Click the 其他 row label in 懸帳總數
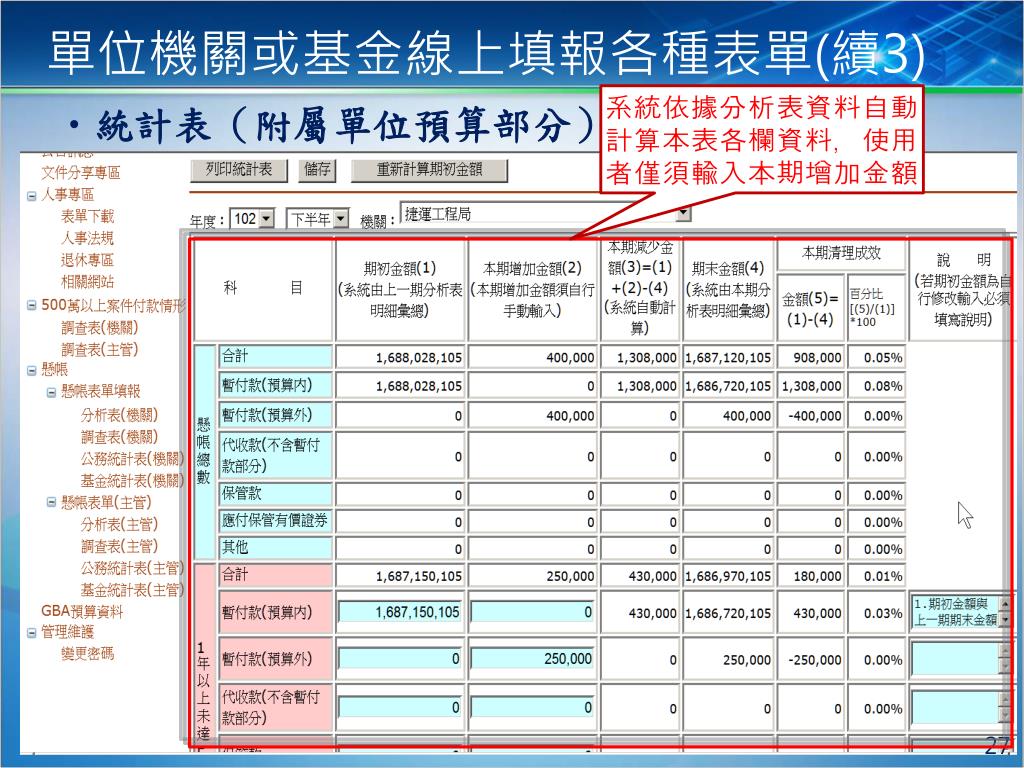This screenshot has width=1024, height=768. 276,547
